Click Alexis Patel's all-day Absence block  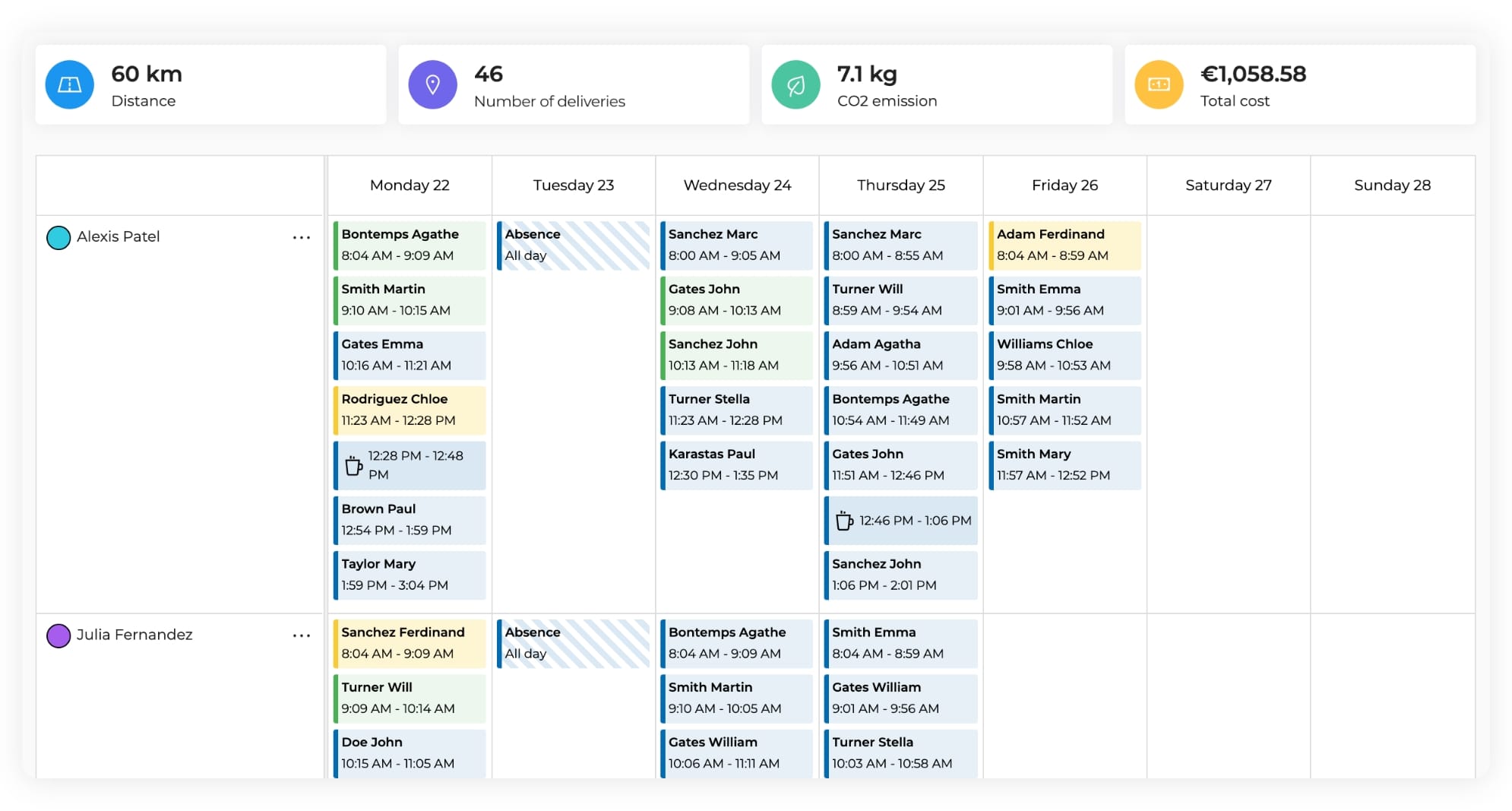click(x=573, y=245)
